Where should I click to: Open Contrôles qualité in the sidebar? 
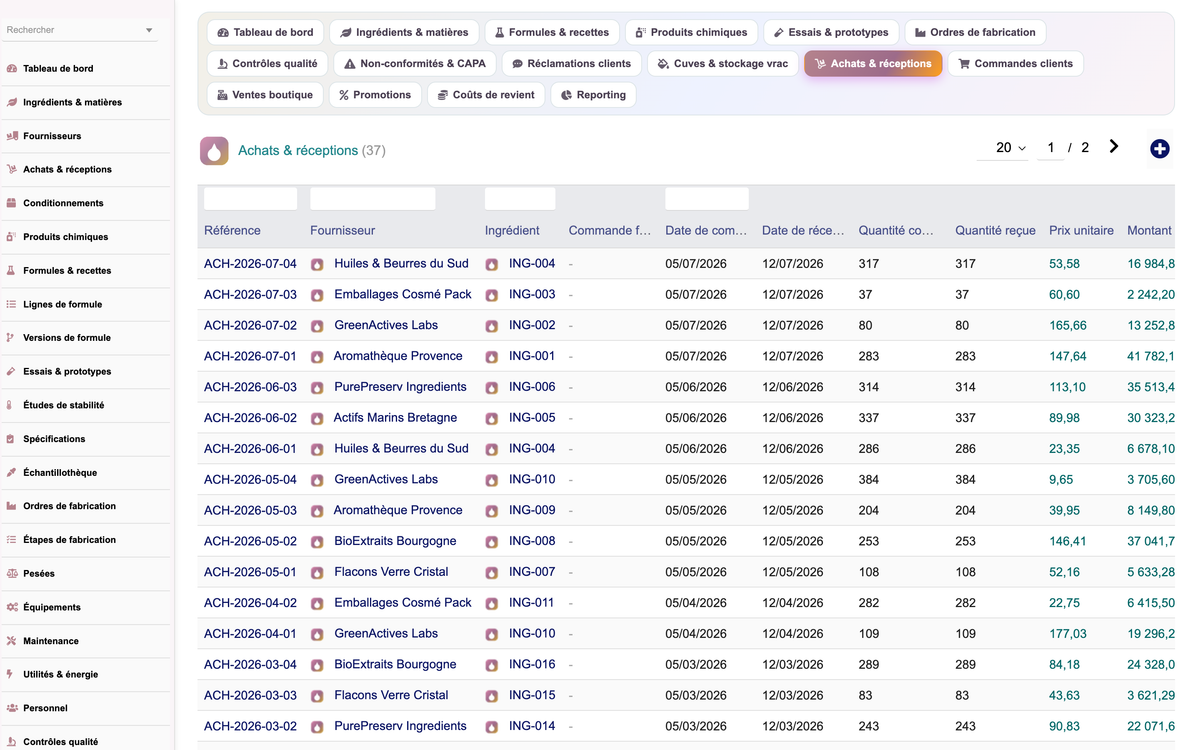(60, 742)
